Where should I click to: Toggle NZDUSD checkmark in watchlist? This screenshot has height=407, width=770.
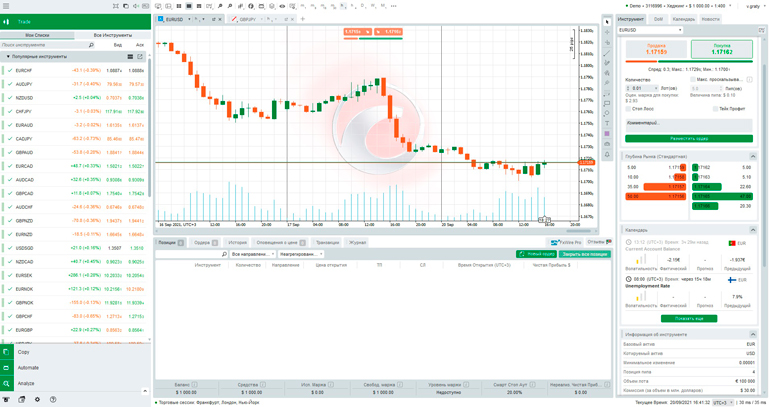click(10, 98)
